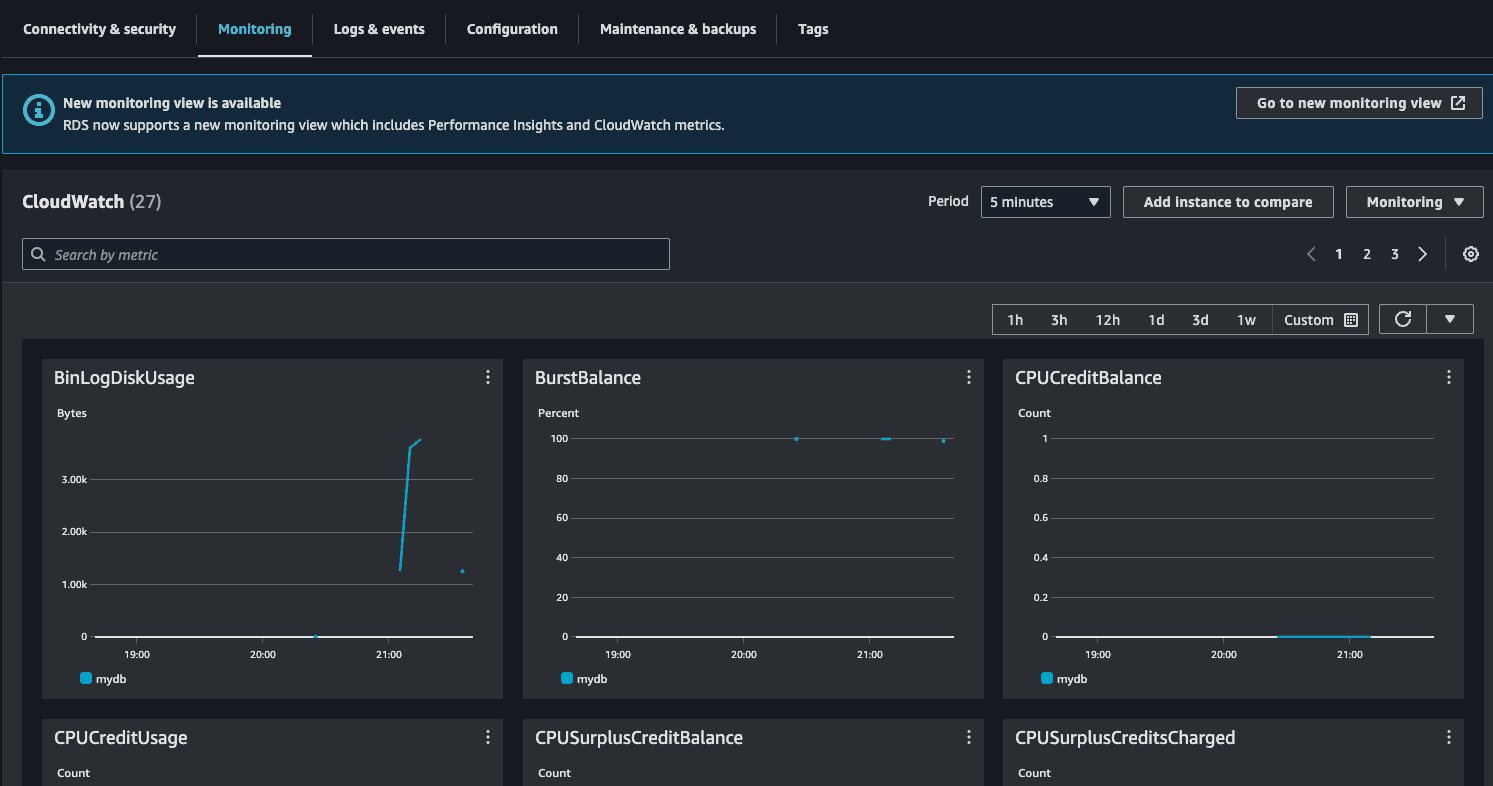Click the info icon in the banner
This screenshot has width=1493, height=786.
coord(38,111)
